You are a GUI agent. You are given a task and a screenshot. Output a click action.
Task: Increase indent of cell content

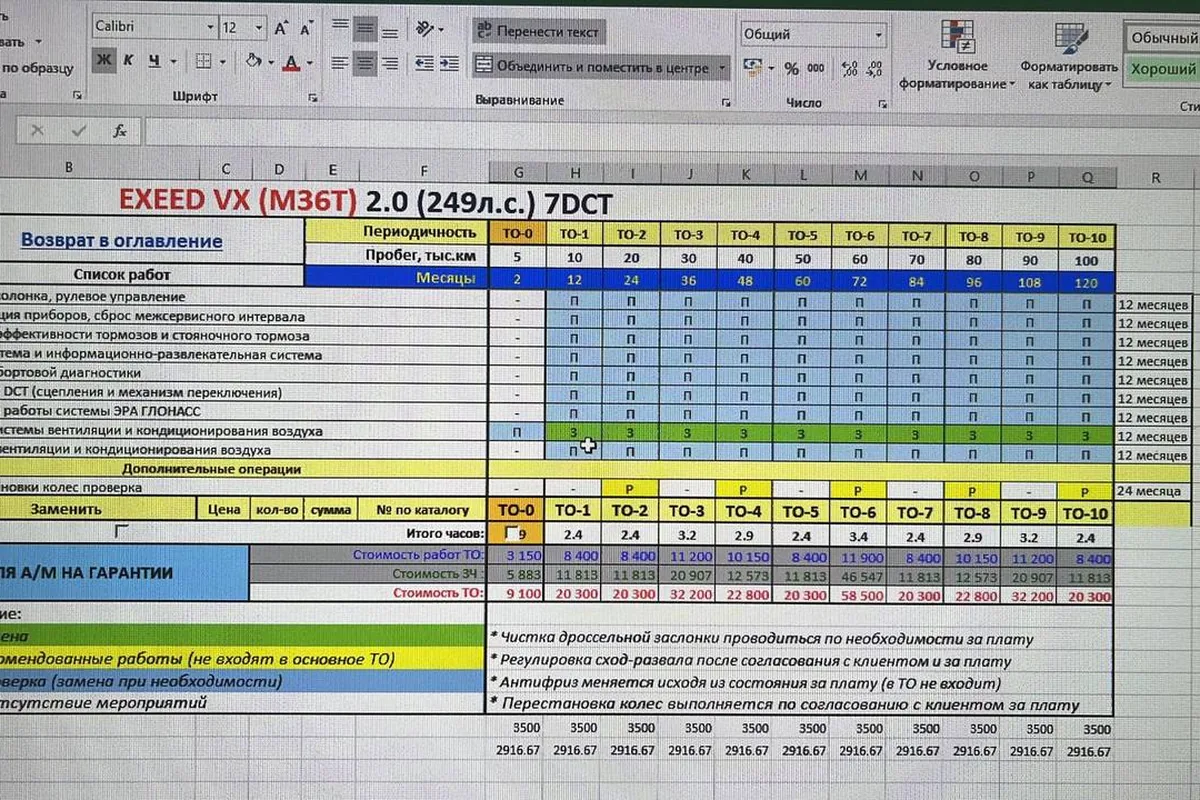tap(450, 63)
